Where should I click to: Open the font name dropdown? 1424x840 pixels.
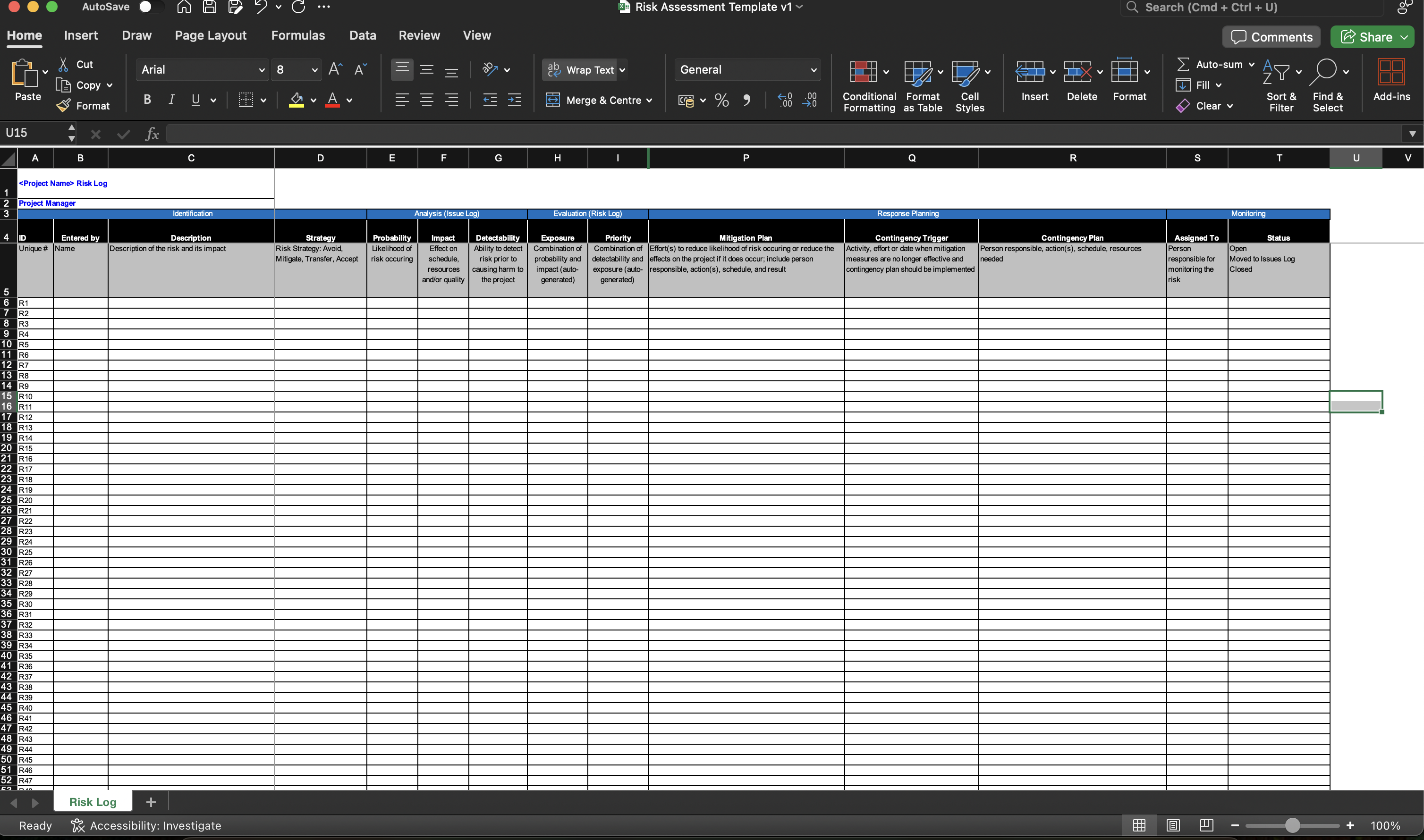coord(261,70)
